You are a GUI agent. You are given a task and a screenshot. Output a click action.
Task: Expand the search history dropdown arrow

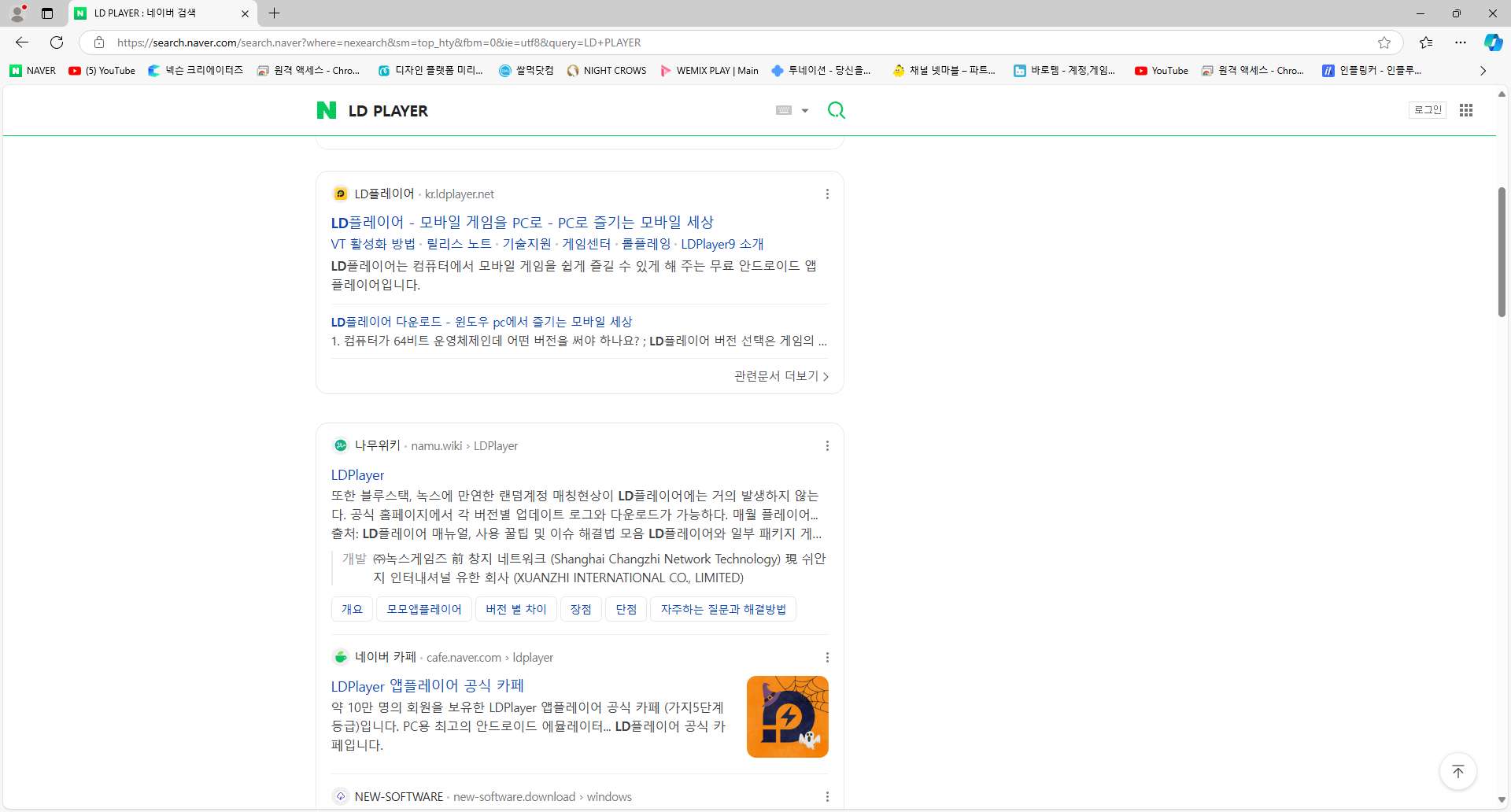click(x=805, y=110)
